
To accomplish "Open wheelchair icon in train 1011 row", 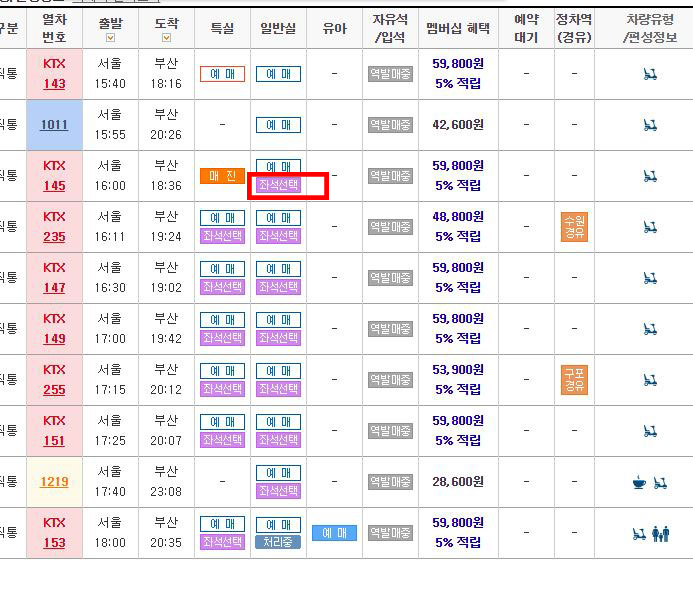I will 650,125.
